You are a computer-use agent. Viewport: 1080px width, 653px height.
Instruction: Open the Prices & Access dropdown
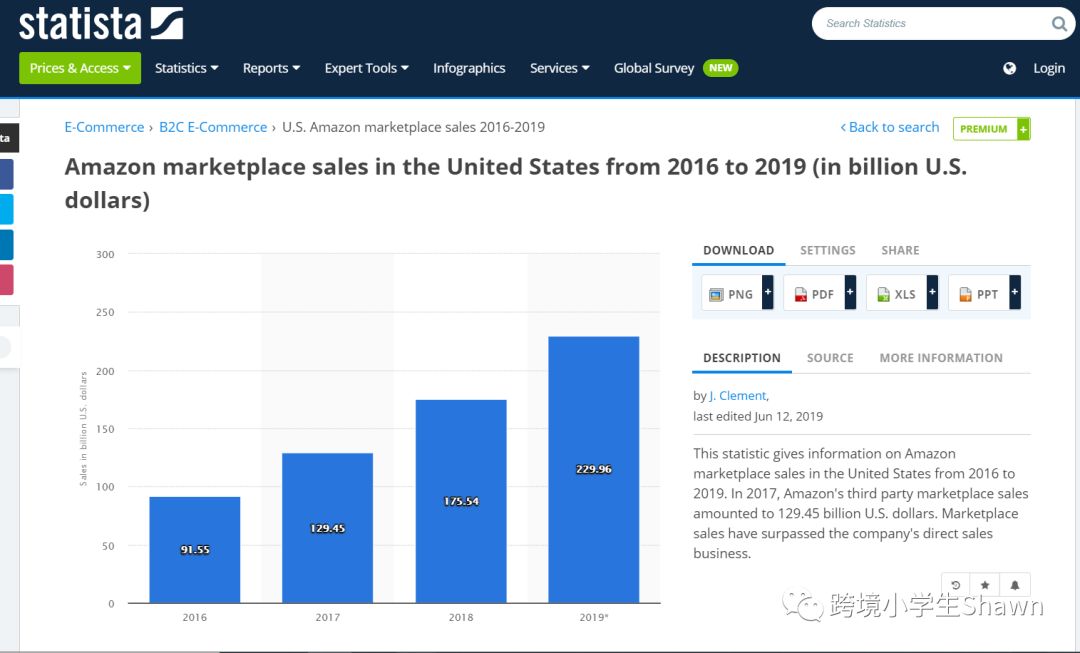tap(80, 68)
